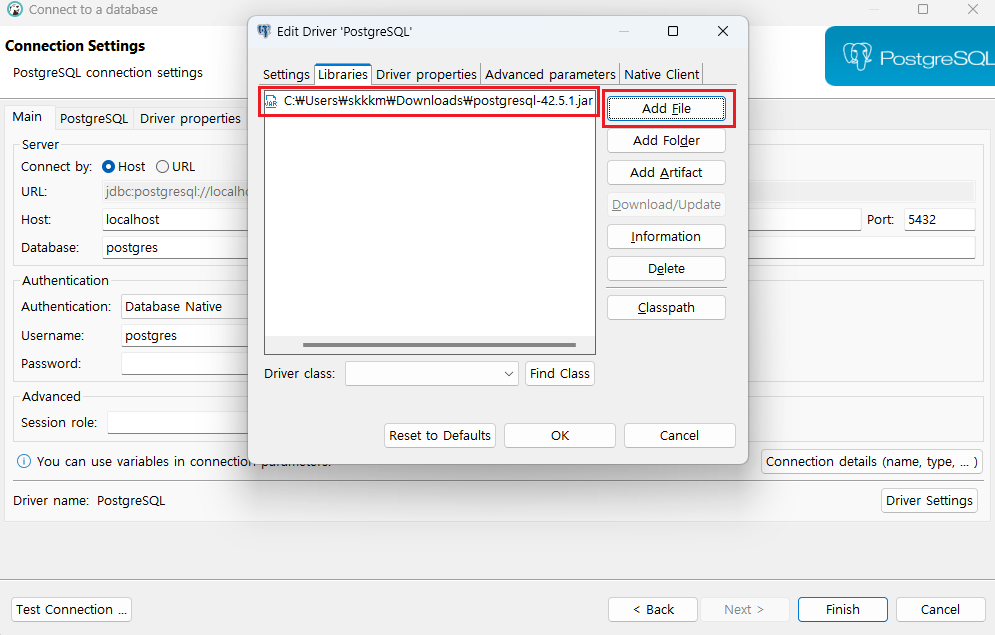This screenshot has height=635, width=995.
Task: Open the Classpath dialog
Action: pyautogui.click(x=666, y=308)
